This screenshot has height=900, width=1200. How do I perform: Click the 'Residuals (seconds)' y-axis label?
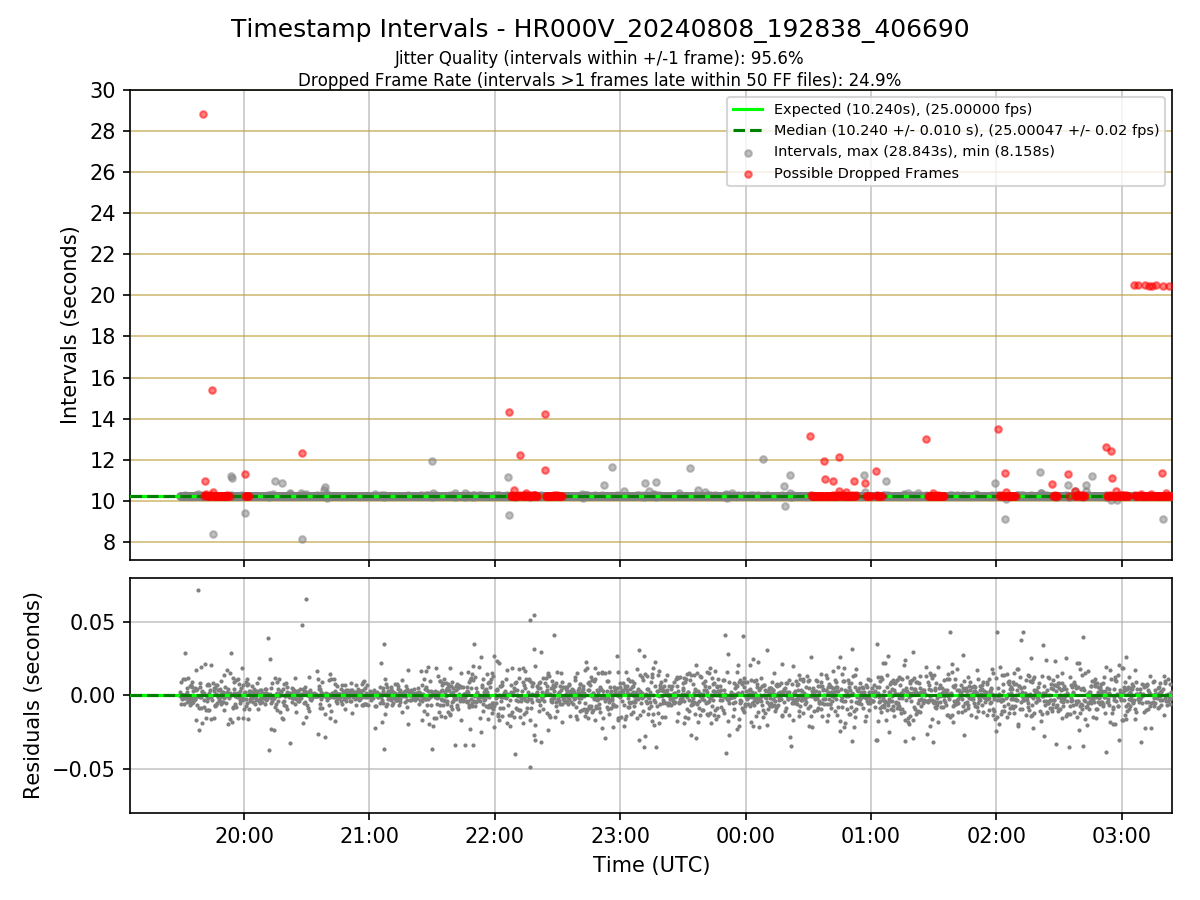coord(33,696)
